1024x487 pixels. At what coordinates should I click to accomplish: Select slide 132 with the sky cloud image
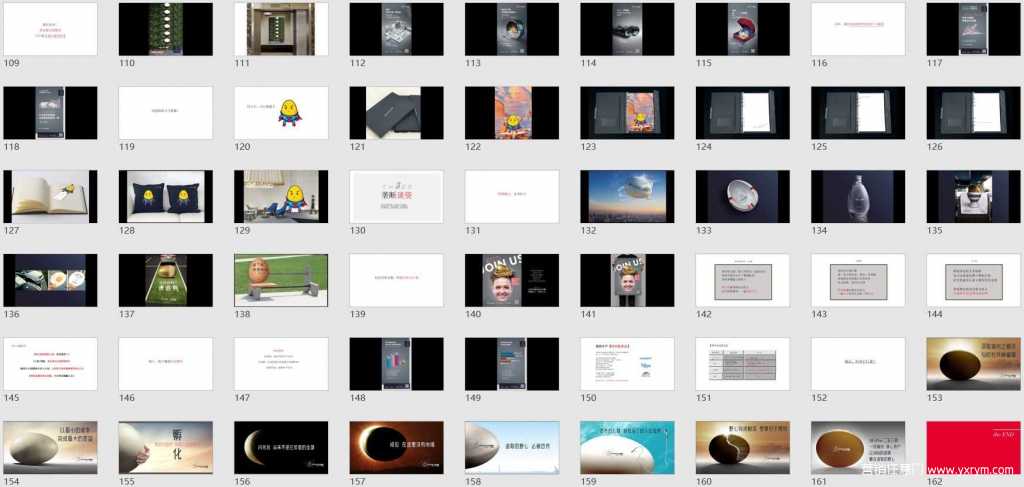(627, 196)
